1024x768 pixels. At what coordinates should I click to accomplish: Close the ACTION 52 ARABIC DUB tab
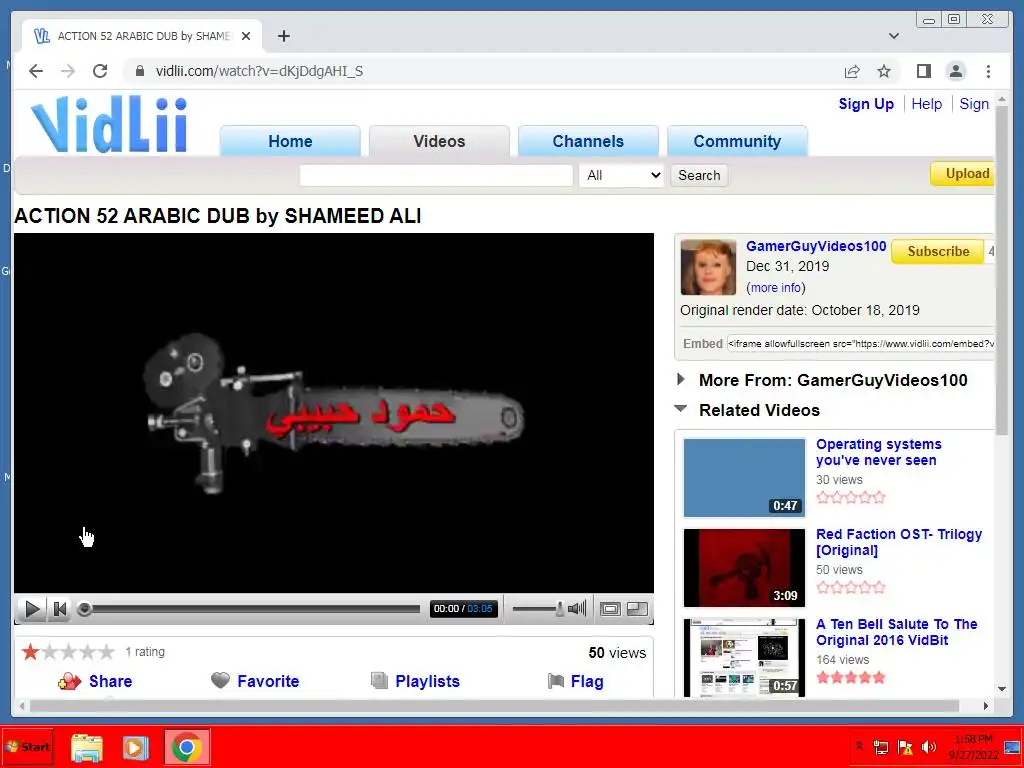coord(246,36)
